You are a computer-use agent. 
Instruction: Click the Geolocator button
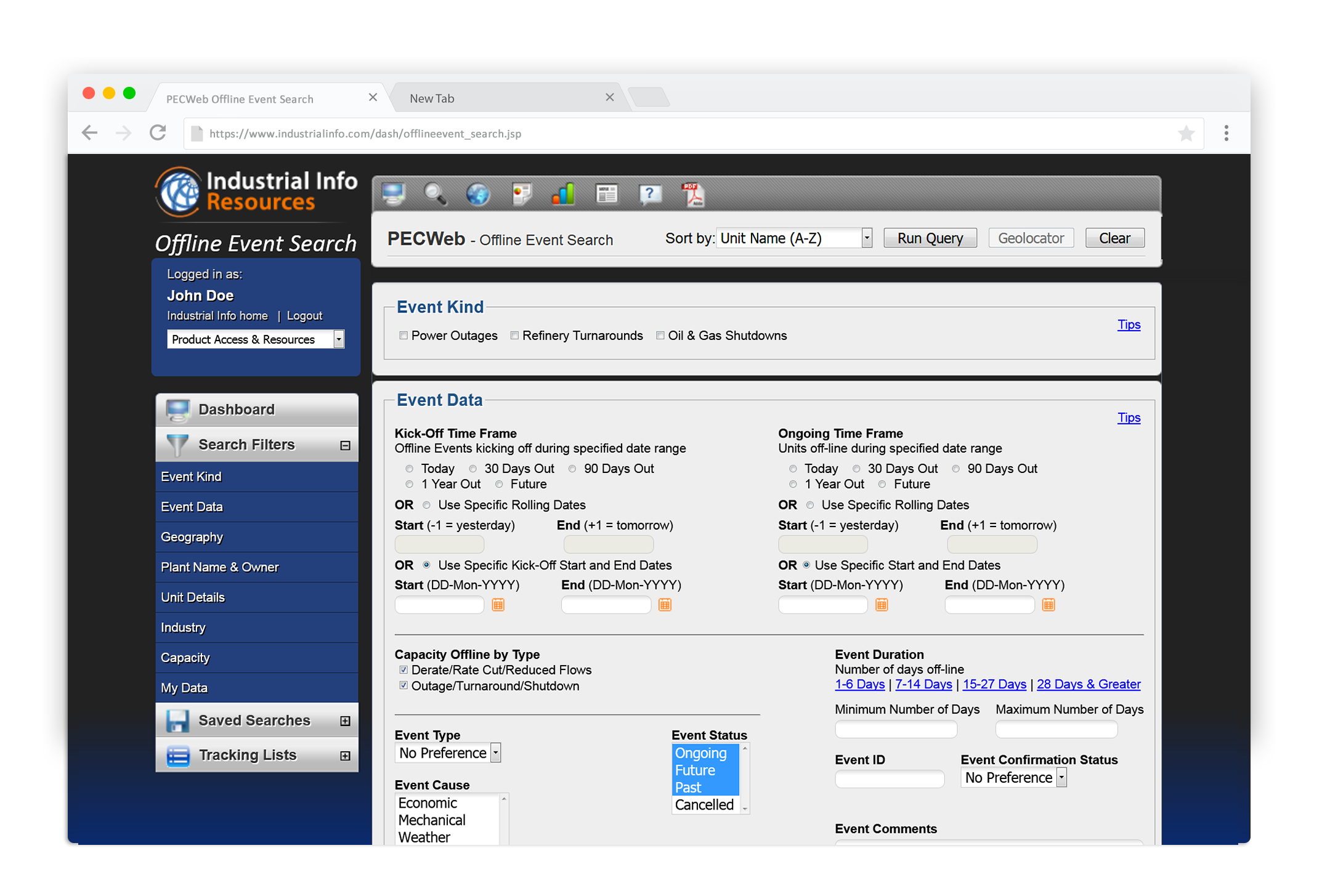click(x=1031, y=238)
